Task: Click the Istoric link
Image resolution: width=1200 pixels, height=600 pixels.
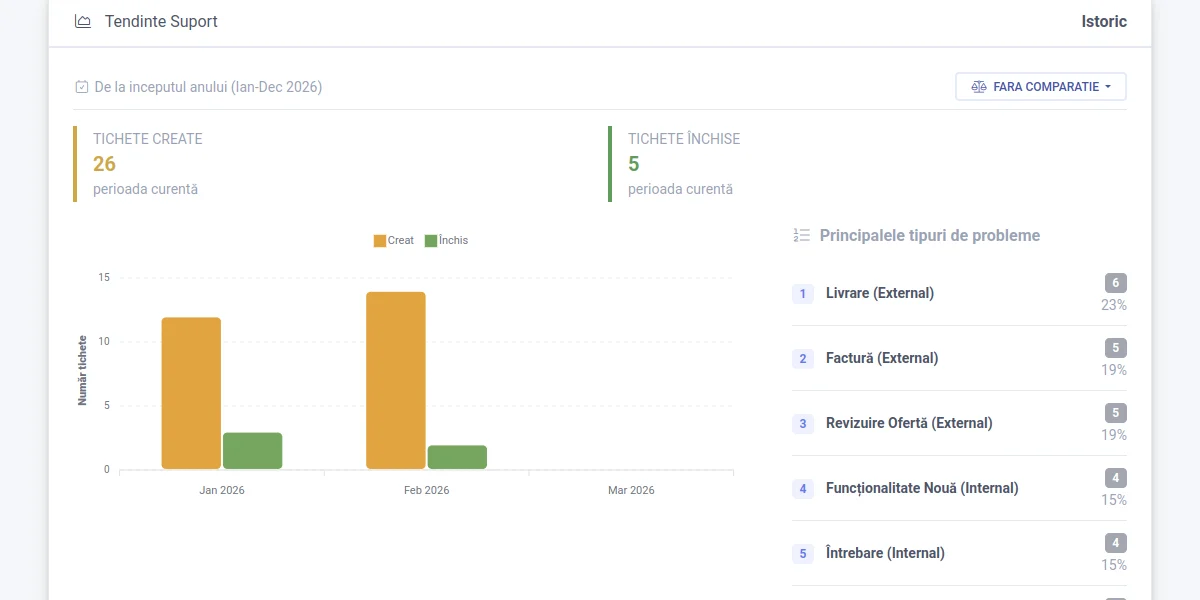Action: [x=1103, y=21]
